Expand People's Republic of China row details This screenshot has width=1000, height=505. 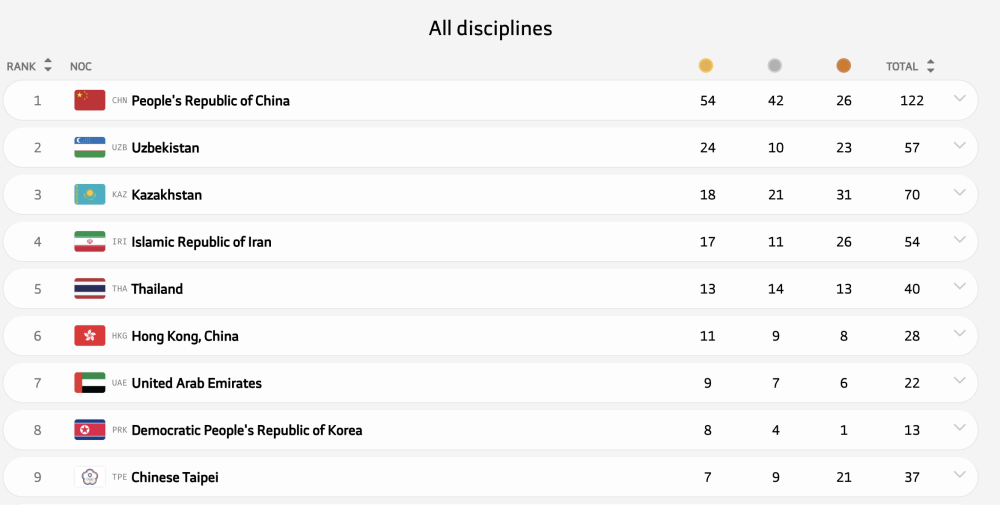click(960, 98)
